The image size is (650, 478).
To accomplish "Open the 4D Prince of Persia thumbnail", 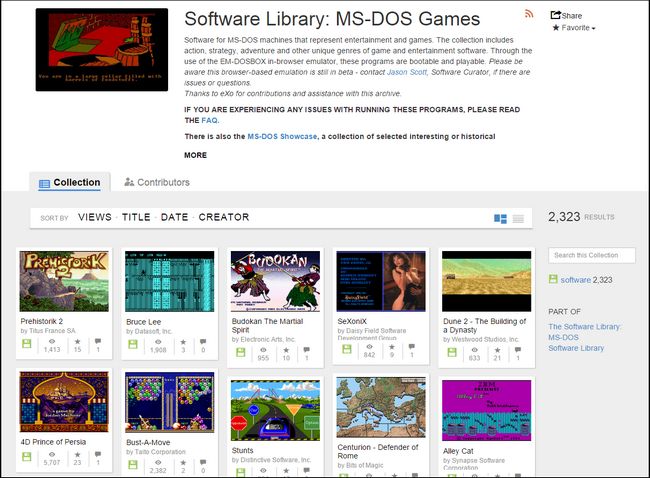I will [x=64, y=402].
